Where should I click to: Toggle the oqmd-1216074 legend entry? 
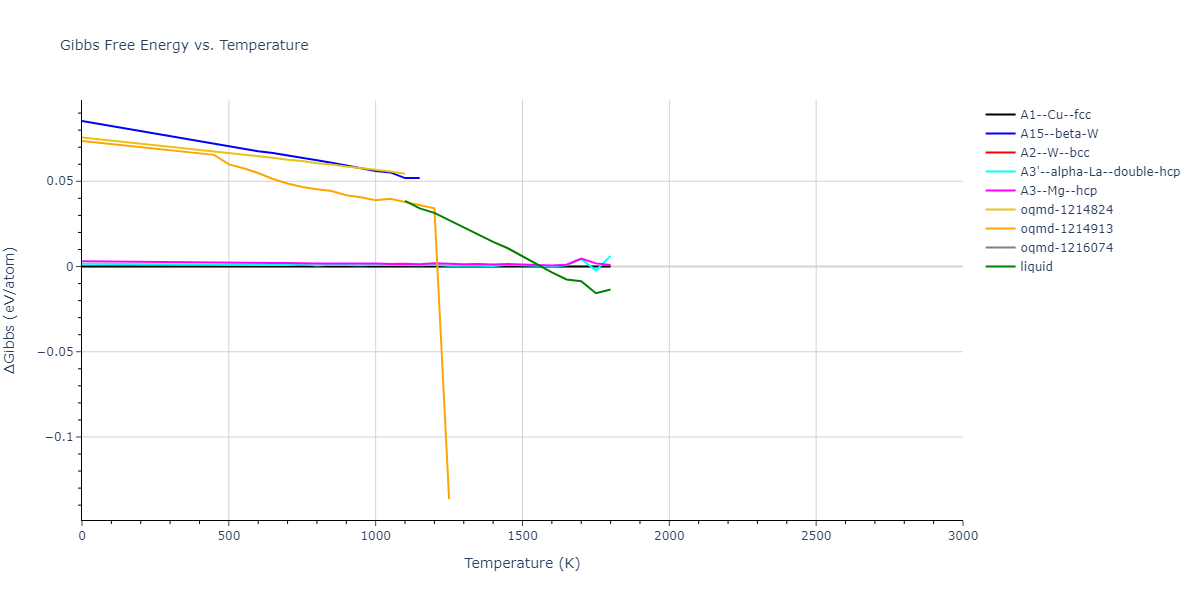coord(1066,248)
